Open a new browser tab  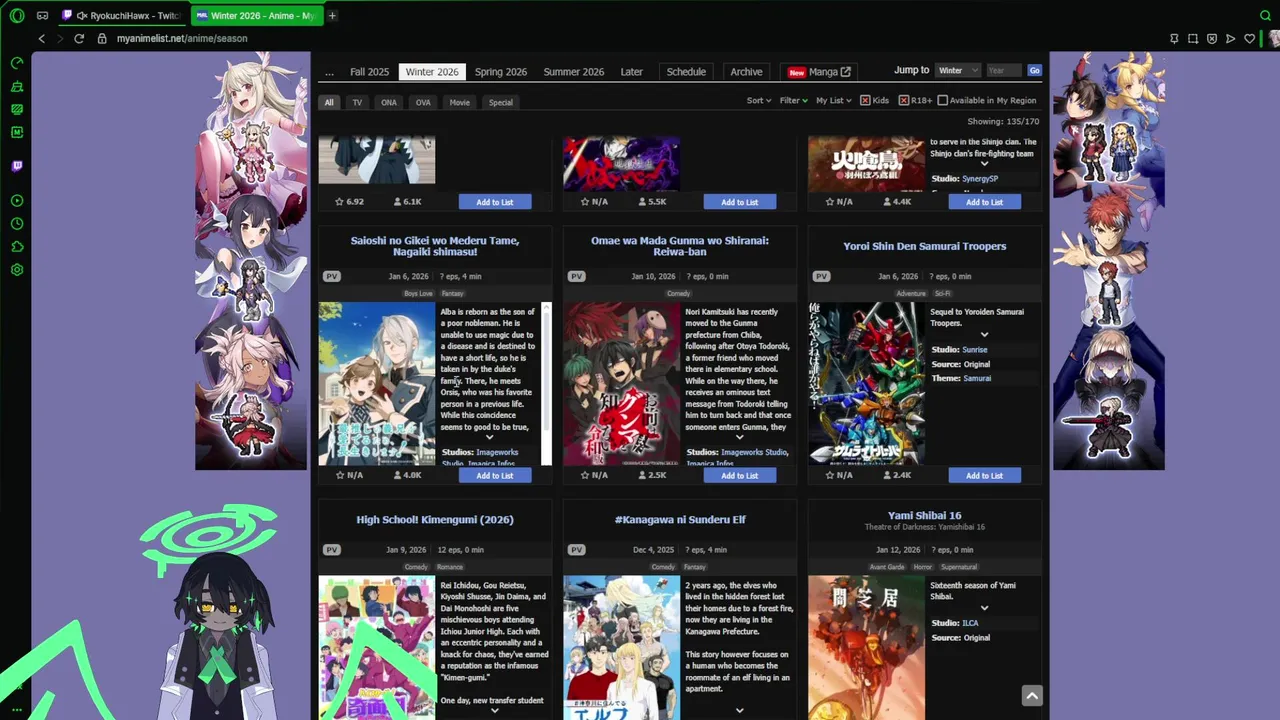click(x=332, y=15)
